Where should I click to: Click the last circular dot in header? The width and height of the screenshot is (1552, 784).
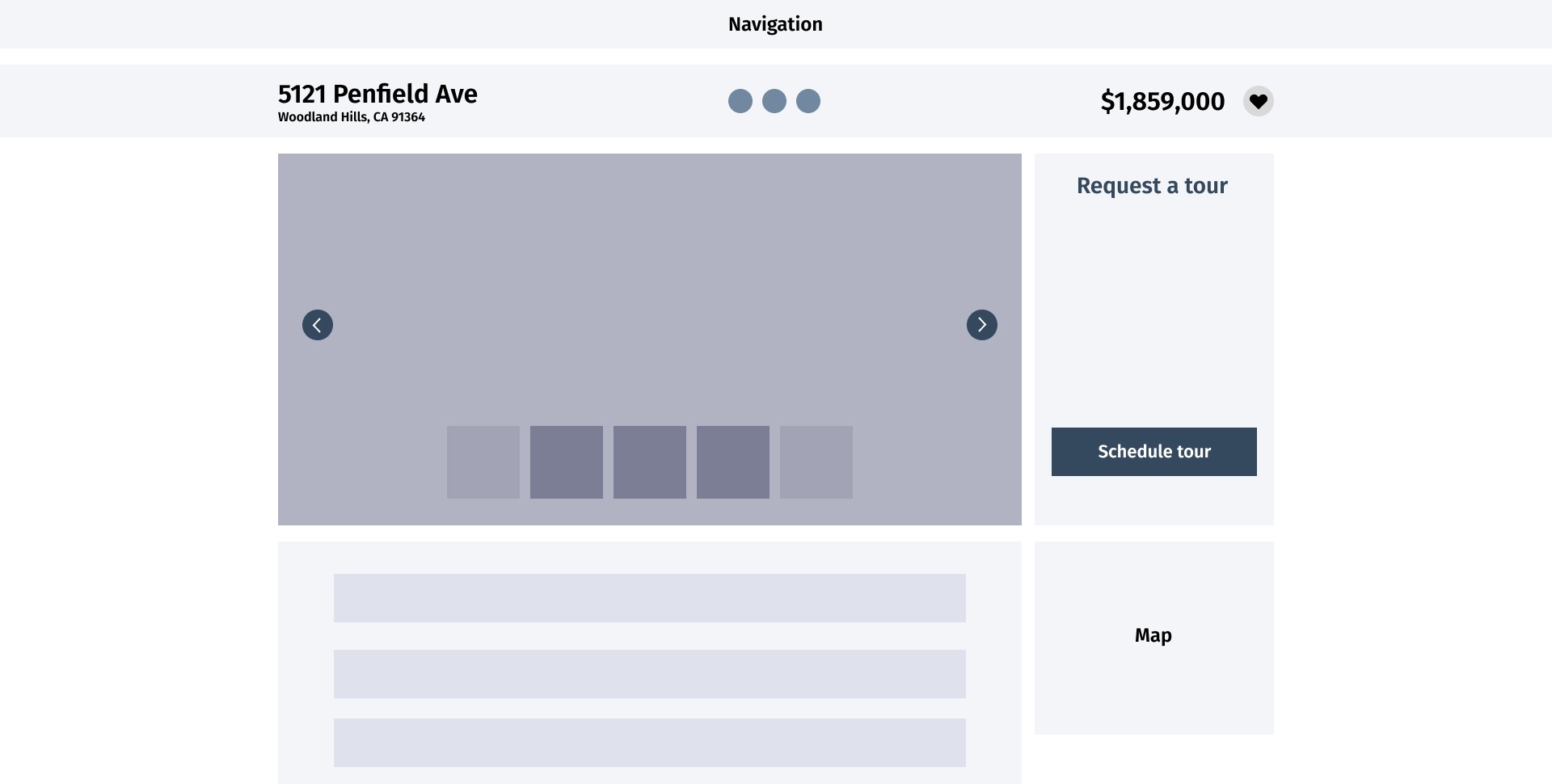(x=808, y=101)
